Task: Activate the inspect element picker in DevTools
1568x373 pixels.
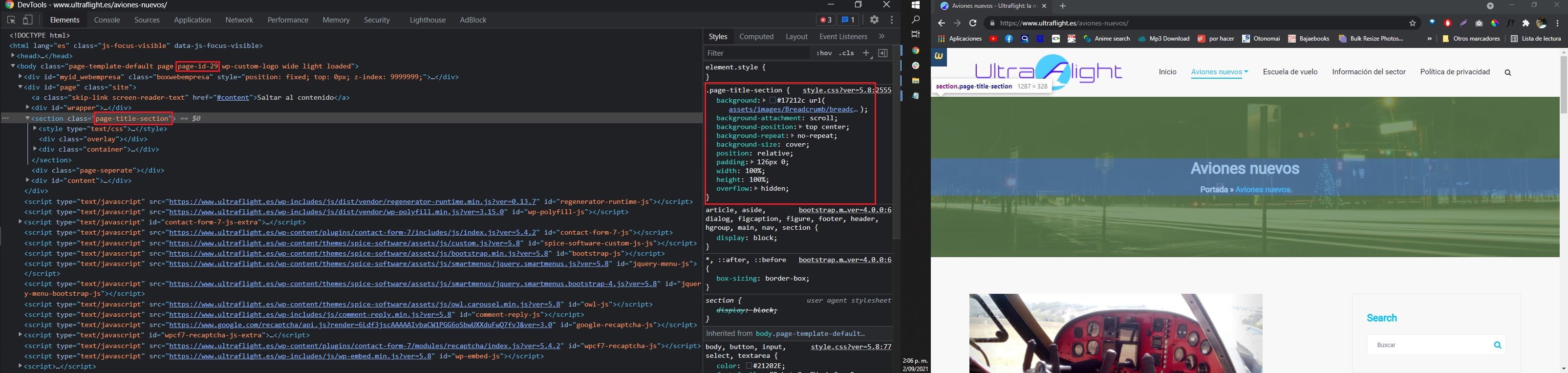Action: click(x=11, y=20)
